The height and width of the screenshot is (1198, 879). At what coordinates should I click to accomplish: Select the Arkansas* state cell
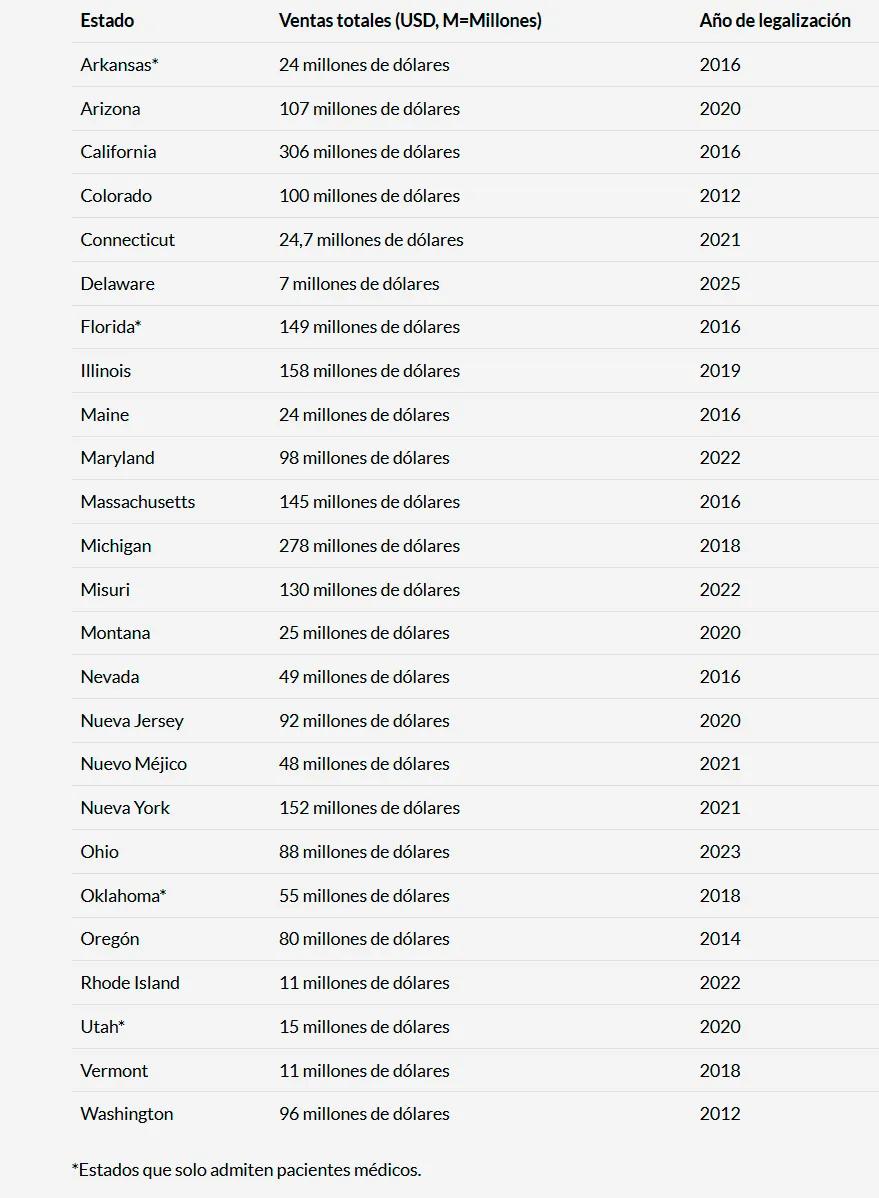point(119,65)
